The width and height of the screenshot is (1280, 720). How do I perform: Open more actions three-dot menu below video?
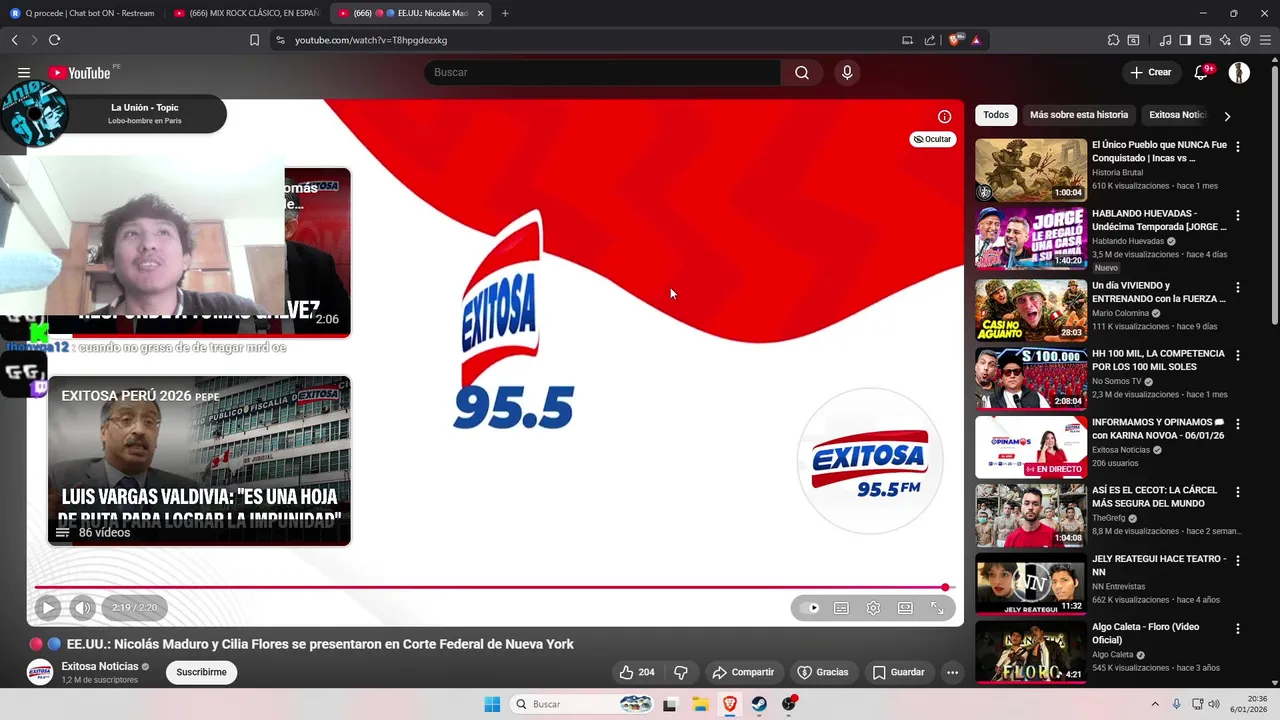pyautogui.click(x=953, y=672)
